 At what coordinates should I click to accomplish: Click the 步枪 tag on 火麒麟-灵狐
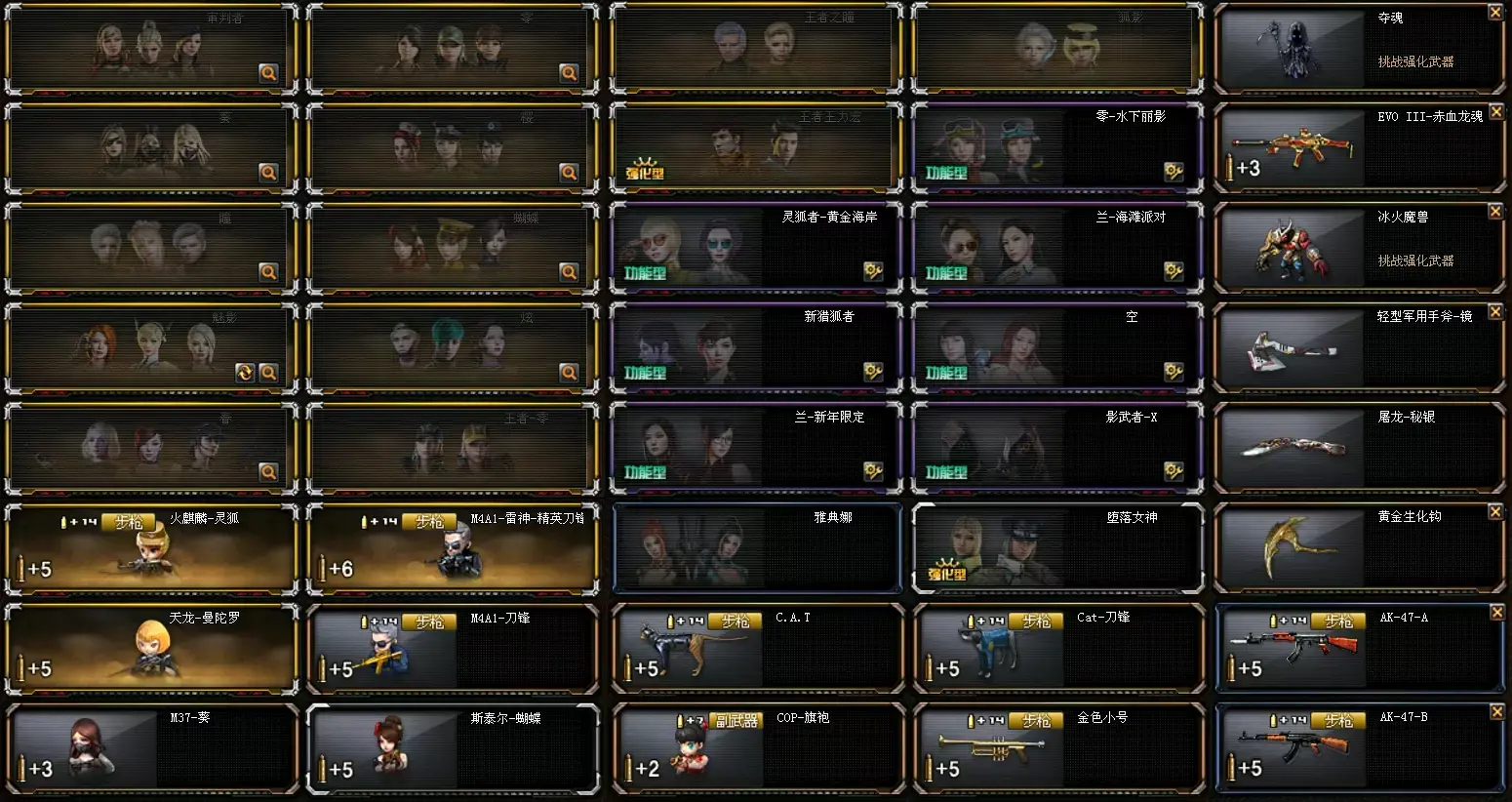129,522
